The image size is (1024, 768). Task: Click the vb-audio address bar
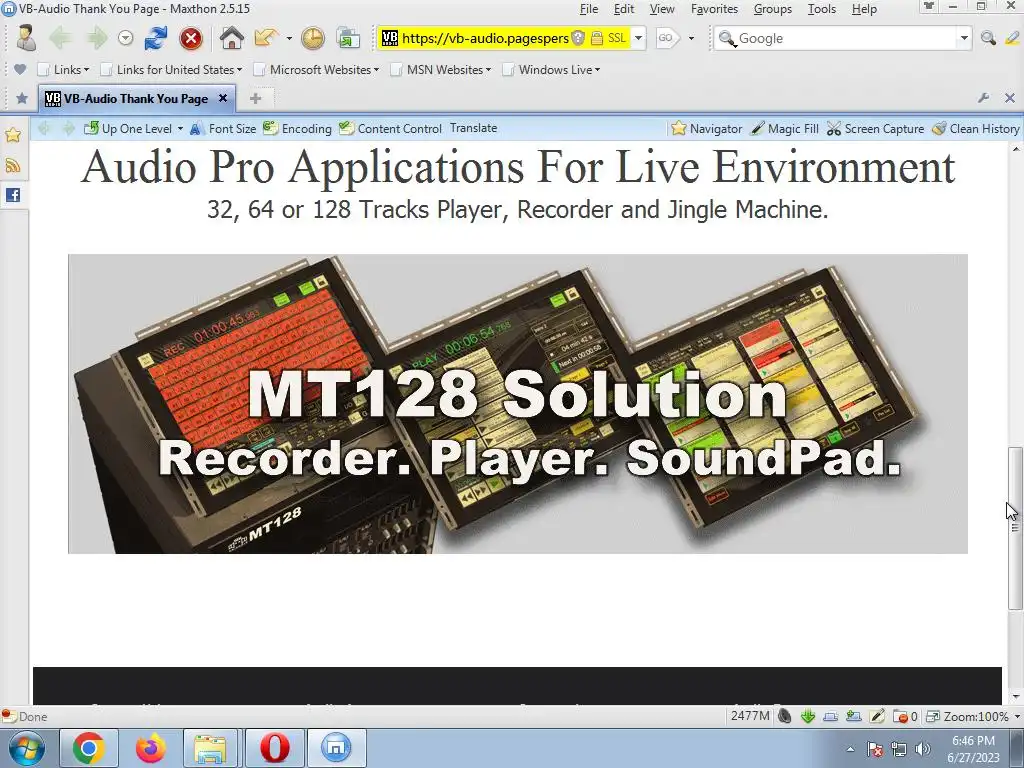coord(484,39)
